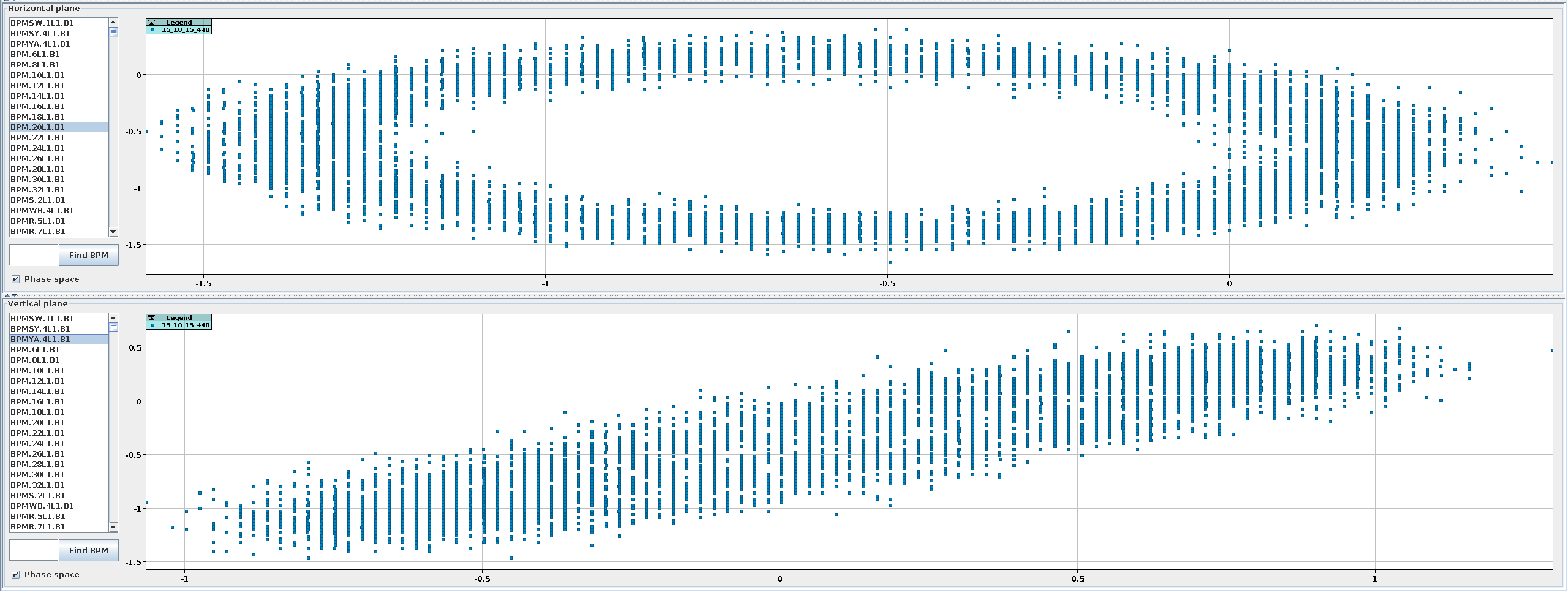Image resolution: width=1568 pixels, height=592 pixels.
Task: Select BPM.8L1.B1 in Horizontal plane list
Action: [59, 64]
